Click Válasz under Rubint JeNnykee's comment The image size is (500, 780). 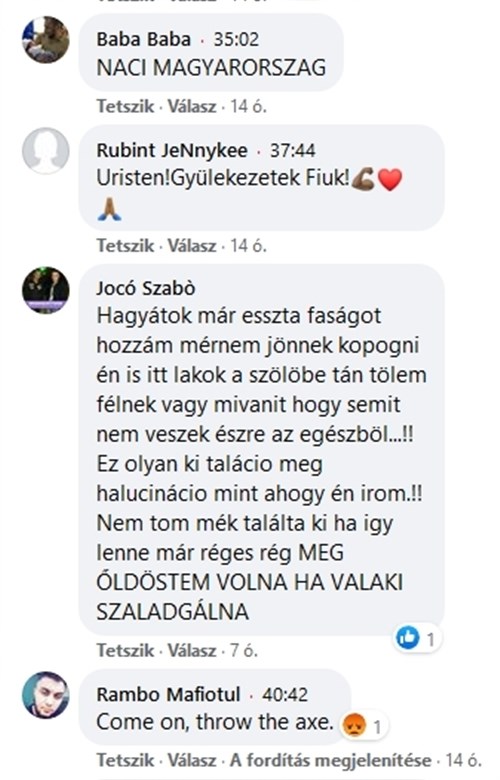192,246
